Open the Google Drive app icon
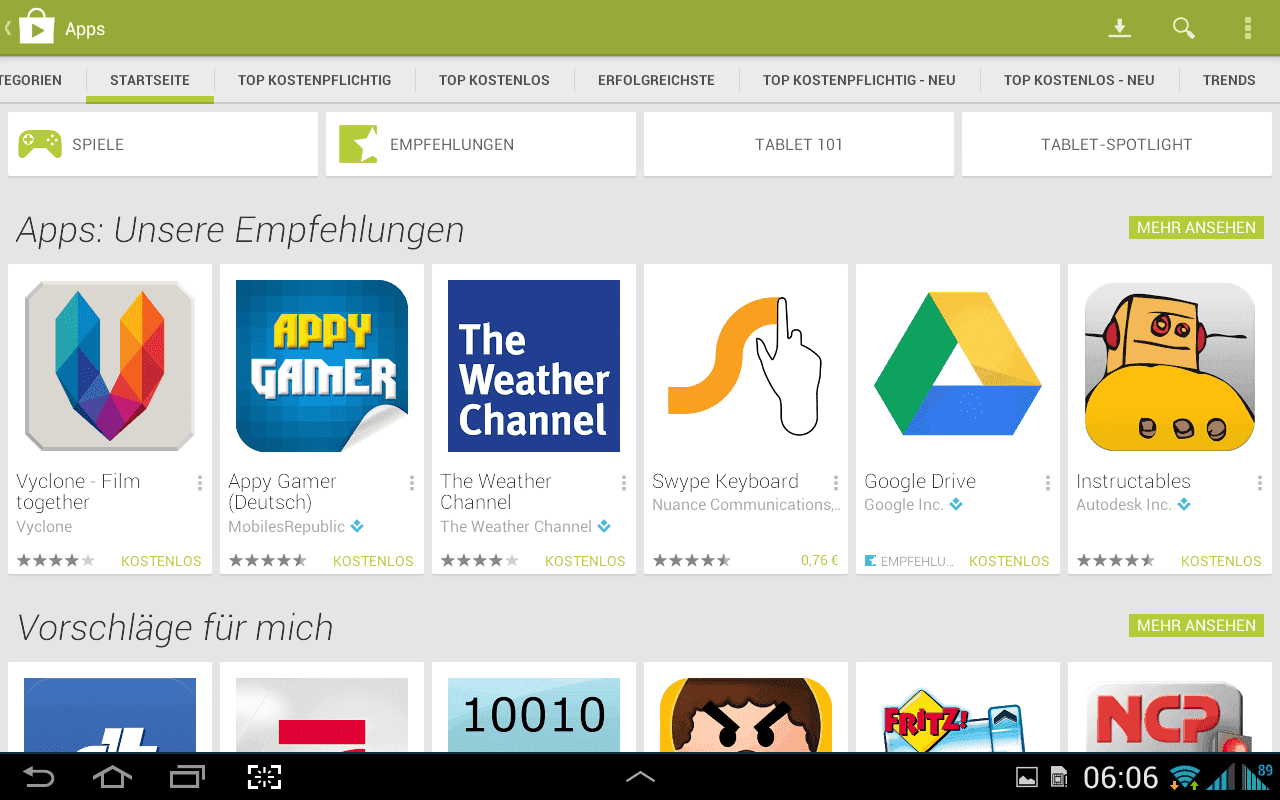 (958, 366)
